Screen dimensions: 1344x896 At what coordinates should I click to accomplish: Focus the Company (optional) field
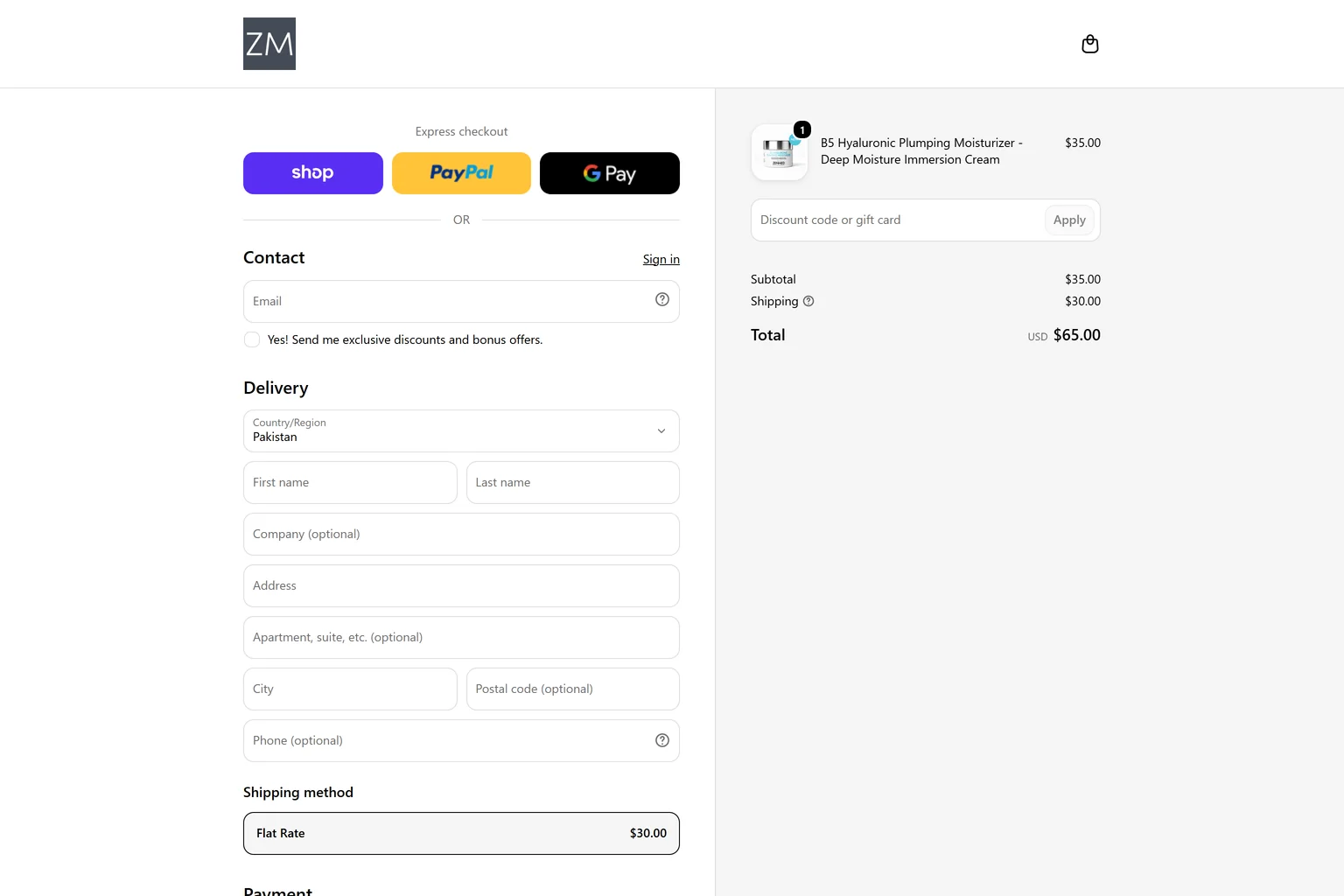coord(461,535)
